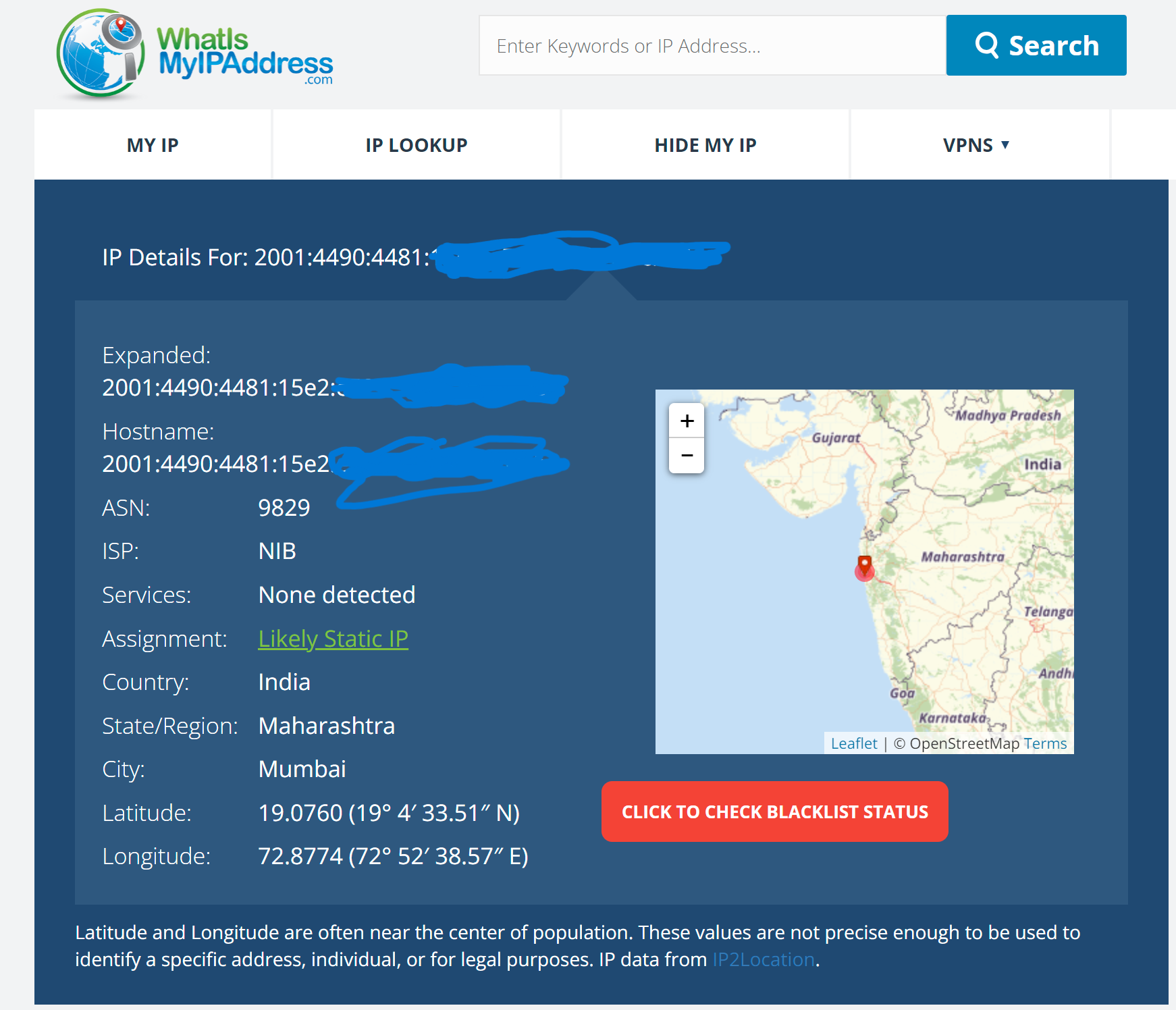
Task: Zoom out the map with minus button
Action: click(x=687, y=456)
